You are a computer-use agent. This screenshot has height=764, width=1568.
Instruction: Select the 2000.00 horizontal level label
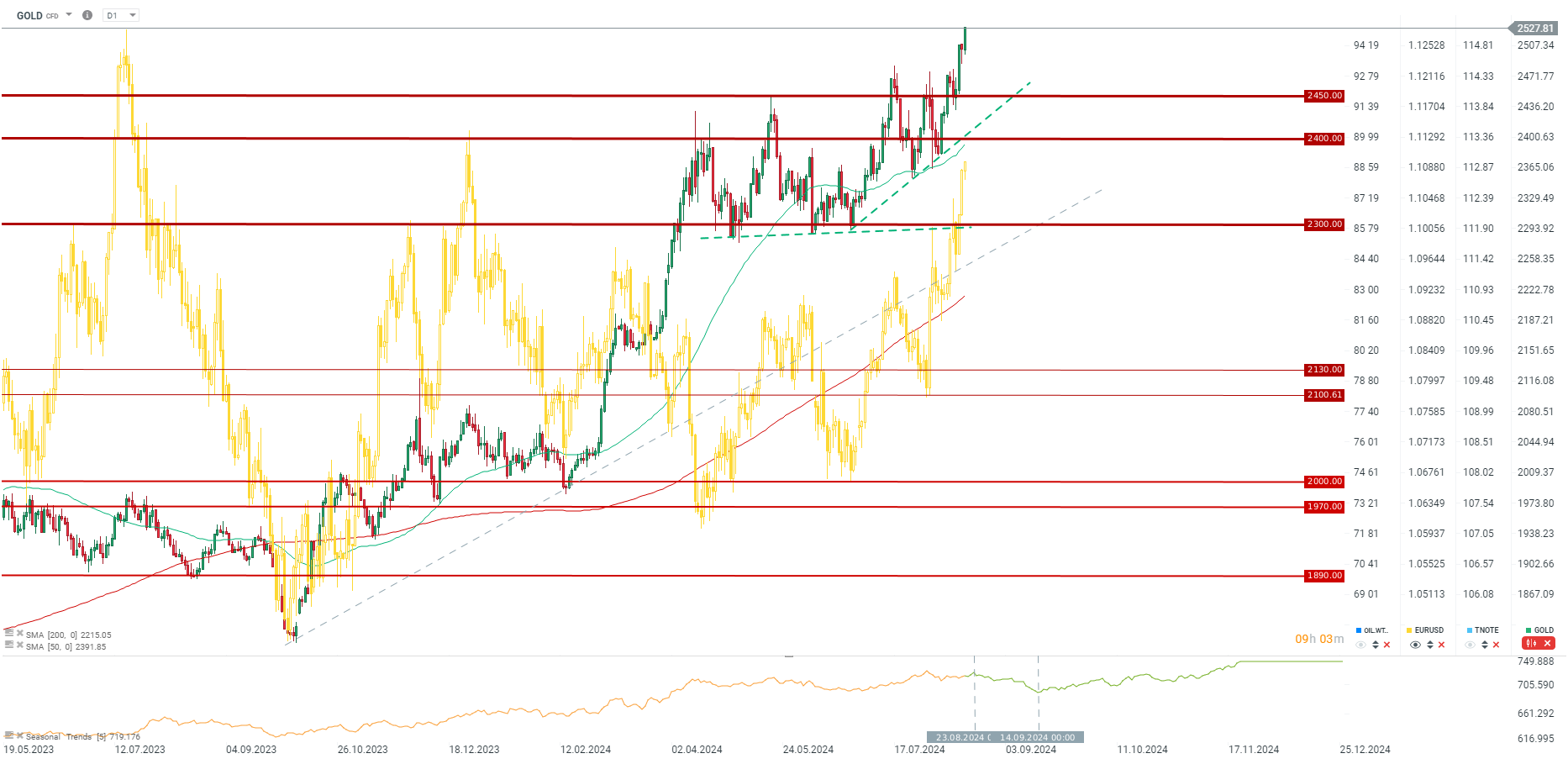point(1324,482)
